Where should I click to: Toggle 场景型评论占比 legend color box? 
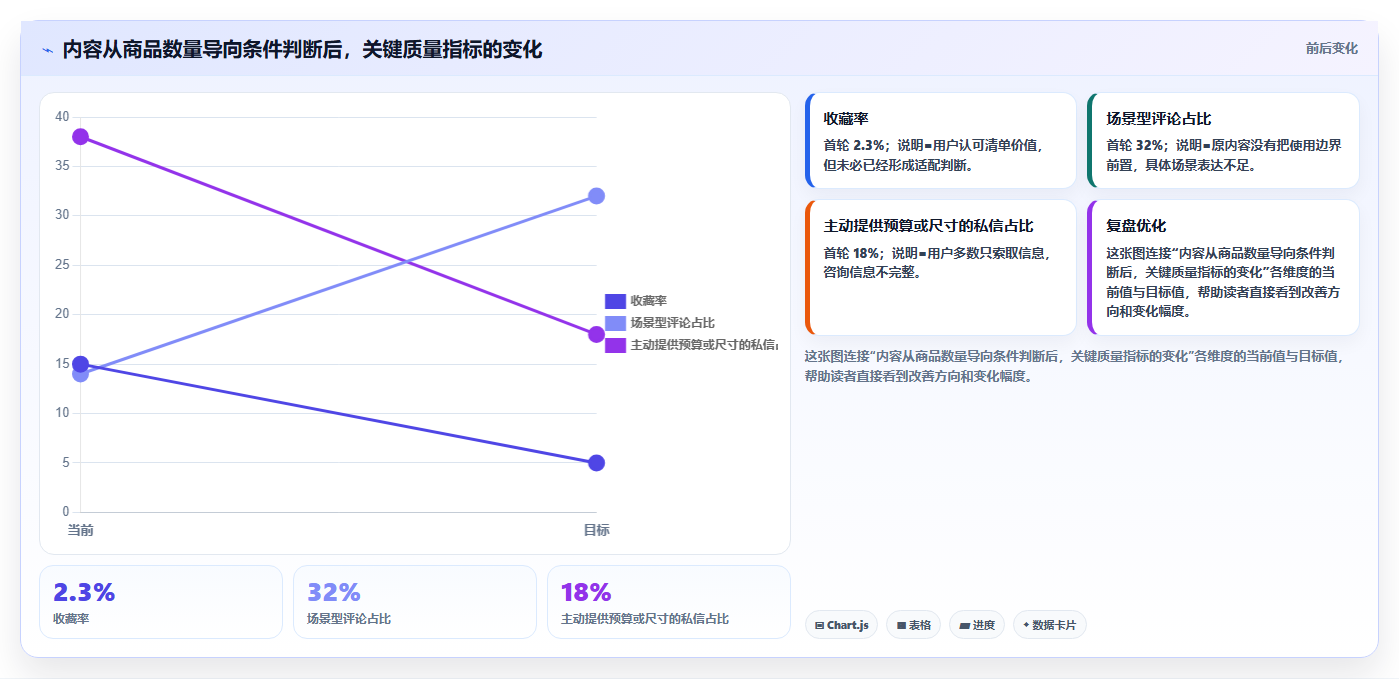click(x=615, y=323)
